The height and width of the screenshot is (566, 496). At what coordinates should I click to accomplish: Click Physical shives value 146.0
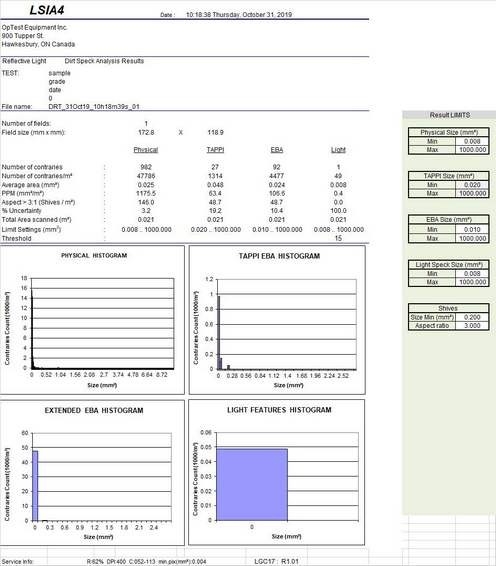coord(146,203)
